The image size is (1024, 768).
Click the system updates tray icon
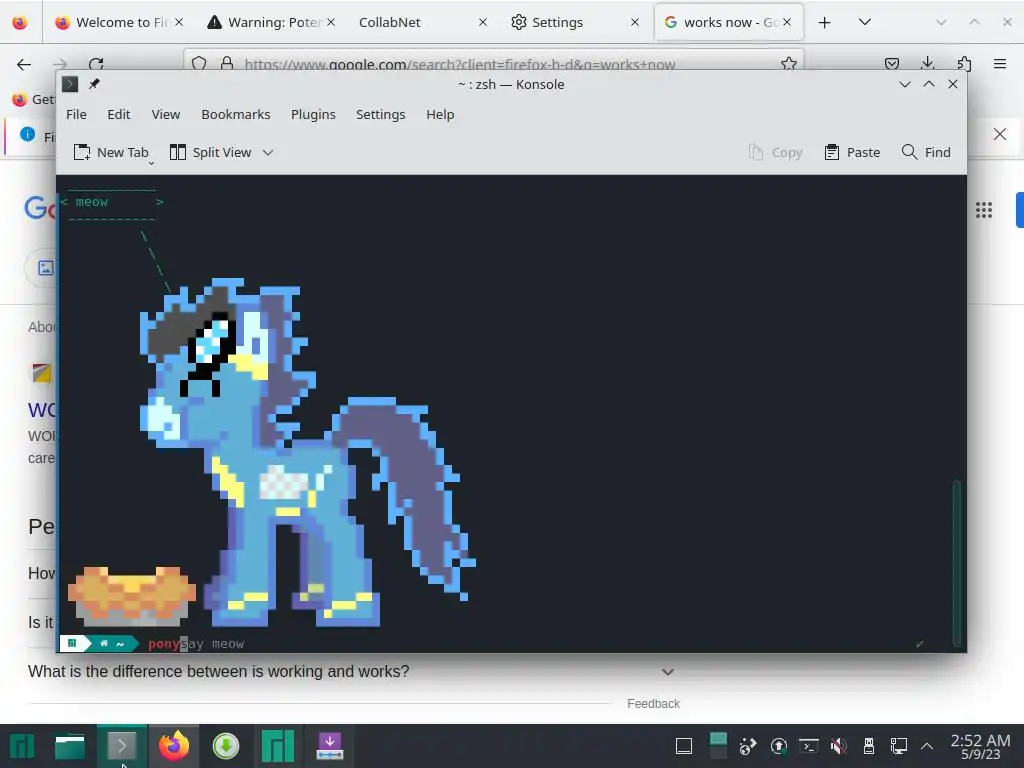(x=778, y=746)
